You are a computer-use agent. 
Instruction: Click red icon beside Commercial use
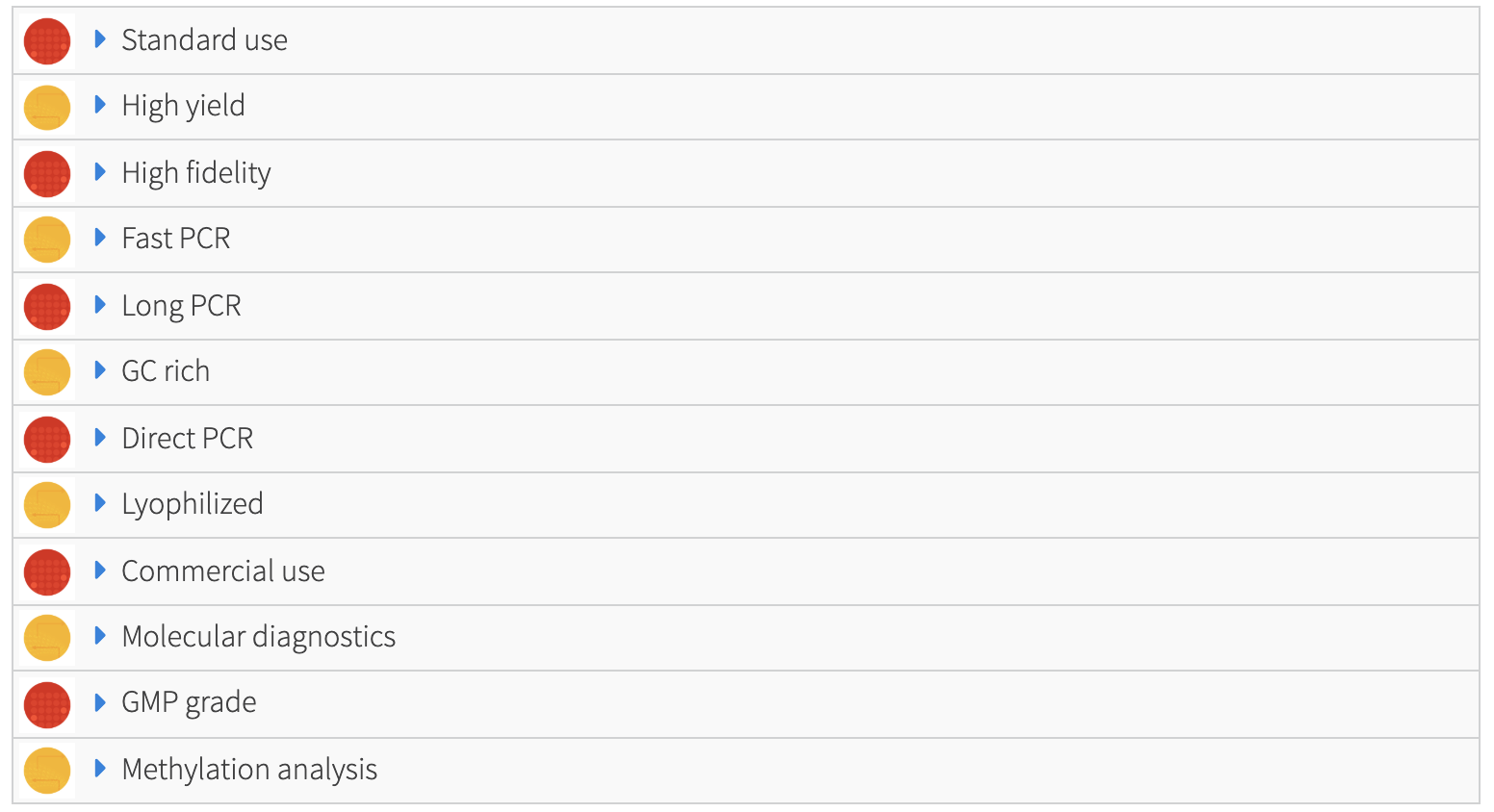(x=47, y=572)
